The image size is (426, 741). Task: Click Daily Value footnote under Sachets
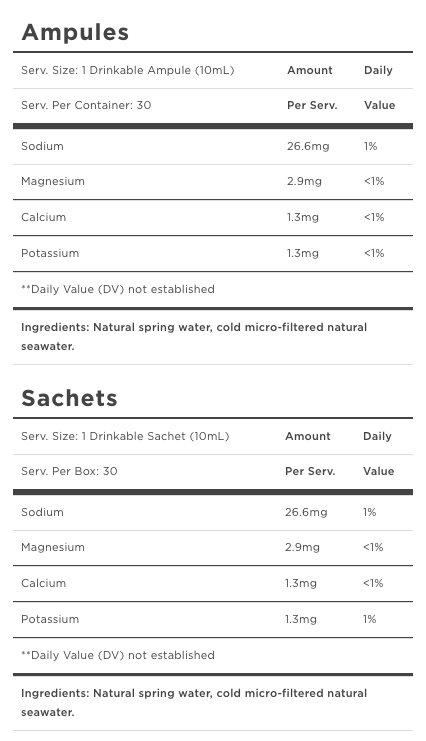click(x=118, y=655)
